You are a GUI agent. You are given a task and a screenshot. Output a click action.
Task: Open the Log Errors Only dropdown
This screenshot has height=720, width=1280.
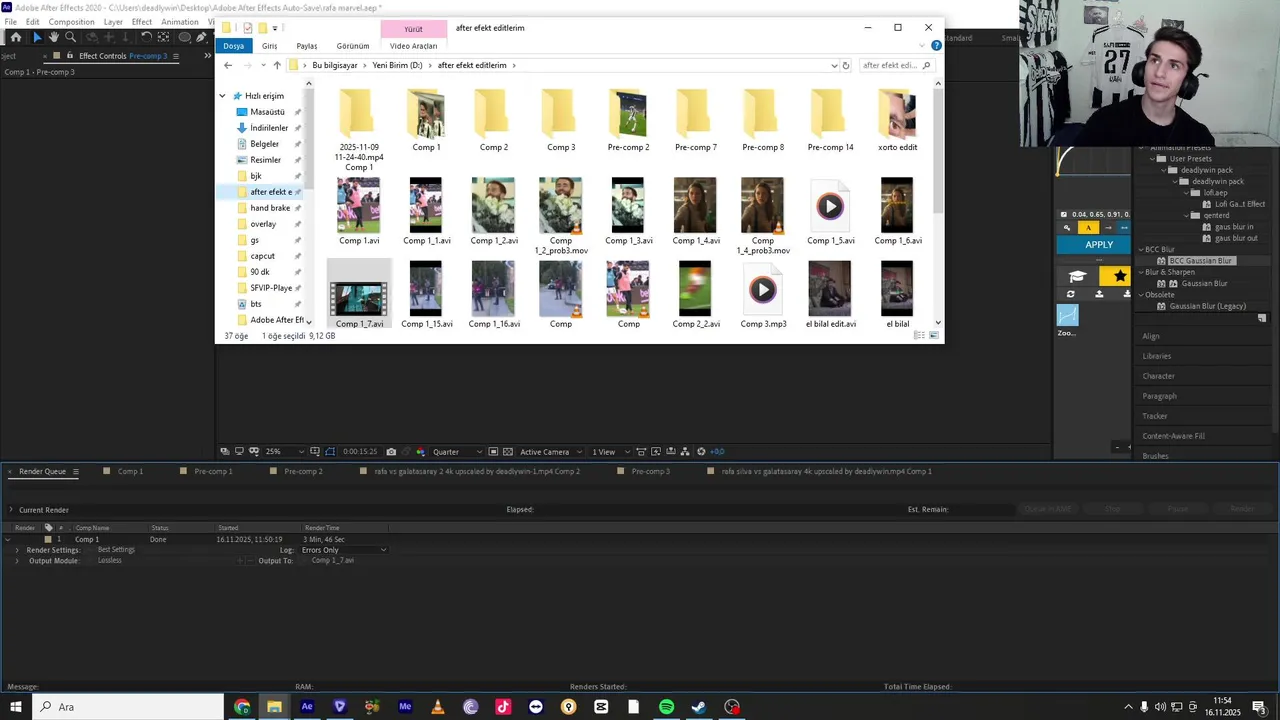click(342, 550)
